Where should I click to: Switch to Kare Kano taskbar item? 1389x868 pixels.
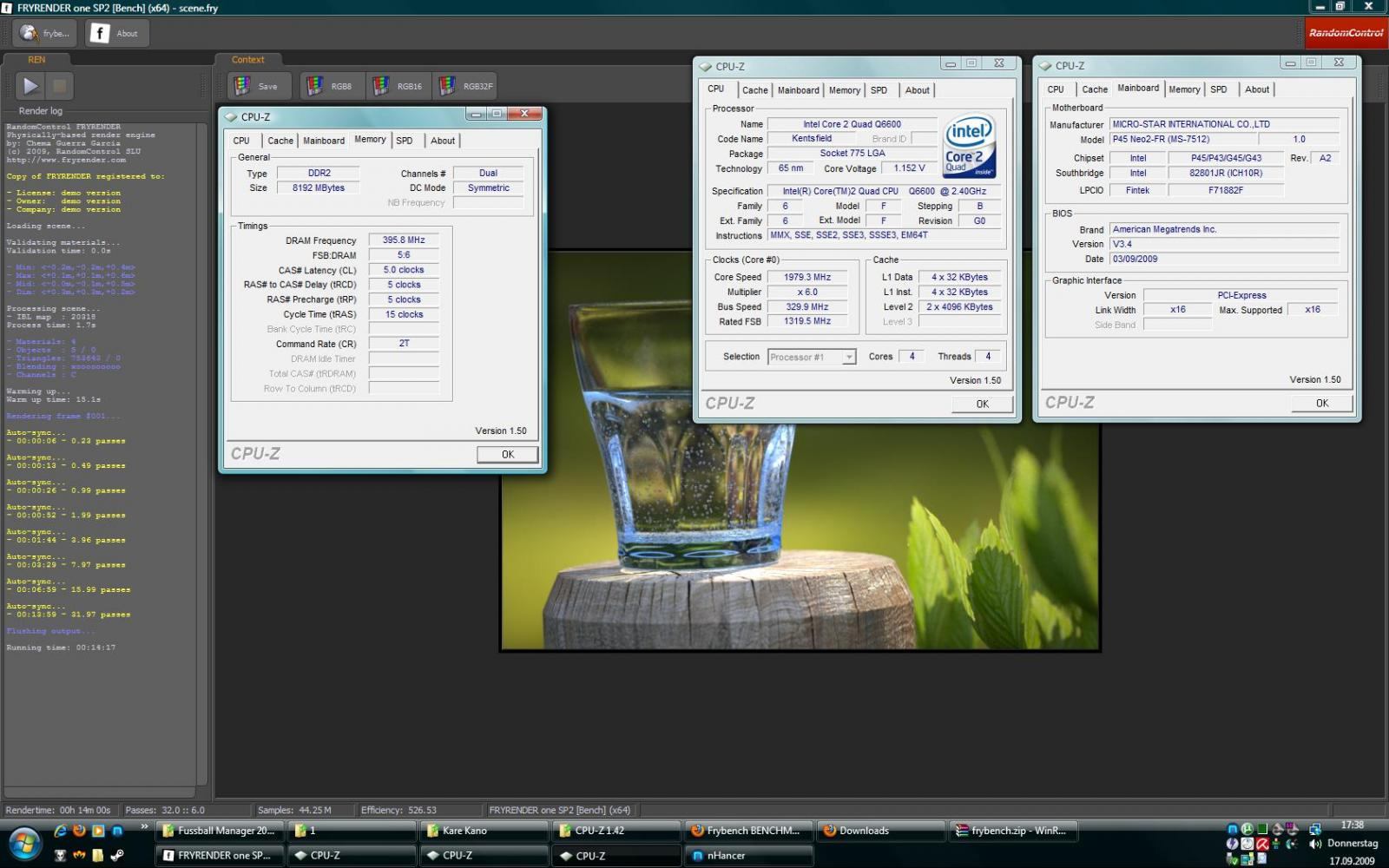click(x=485, y=831)
